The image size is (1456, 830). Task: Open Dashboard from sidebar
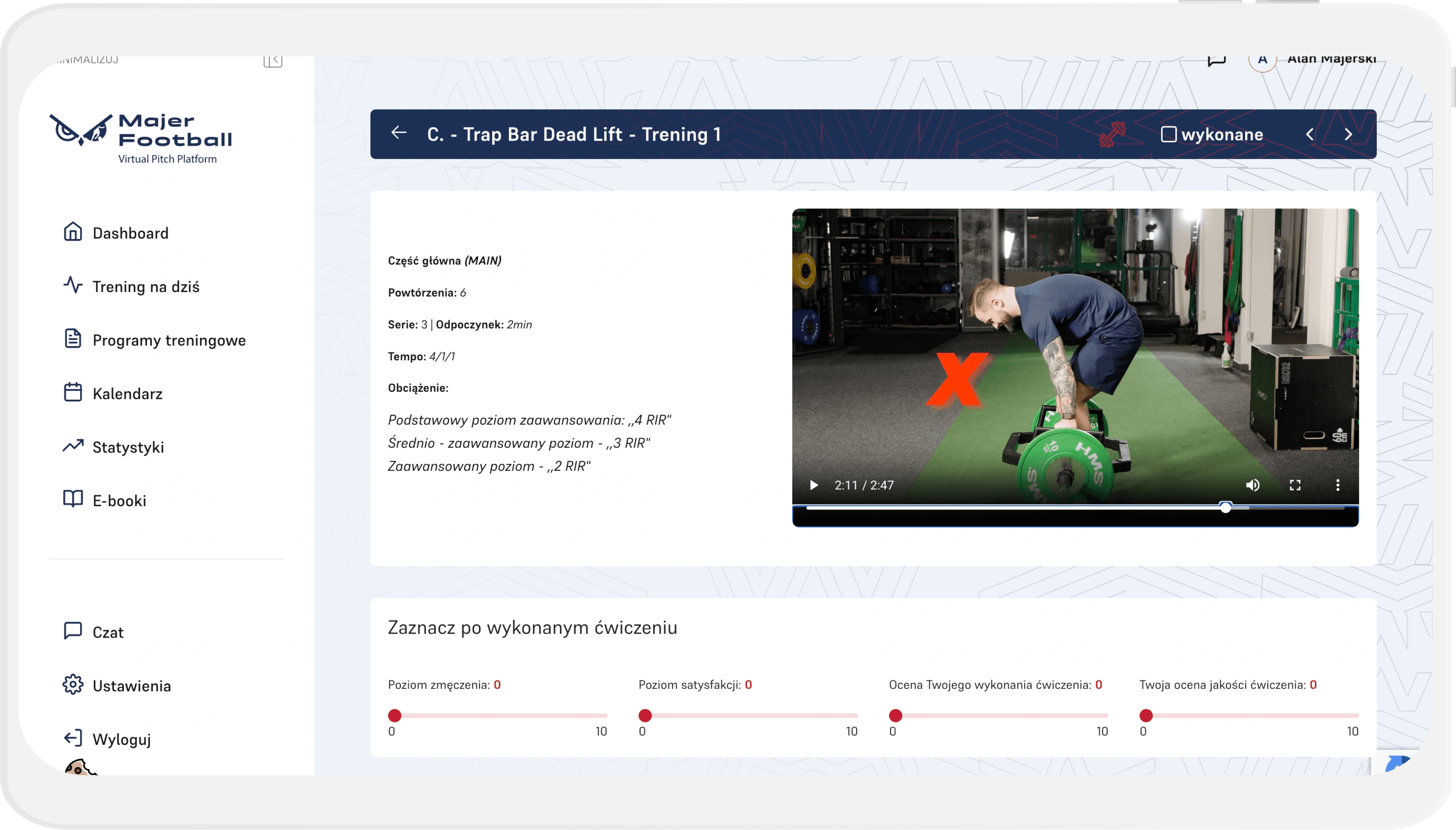130,233
